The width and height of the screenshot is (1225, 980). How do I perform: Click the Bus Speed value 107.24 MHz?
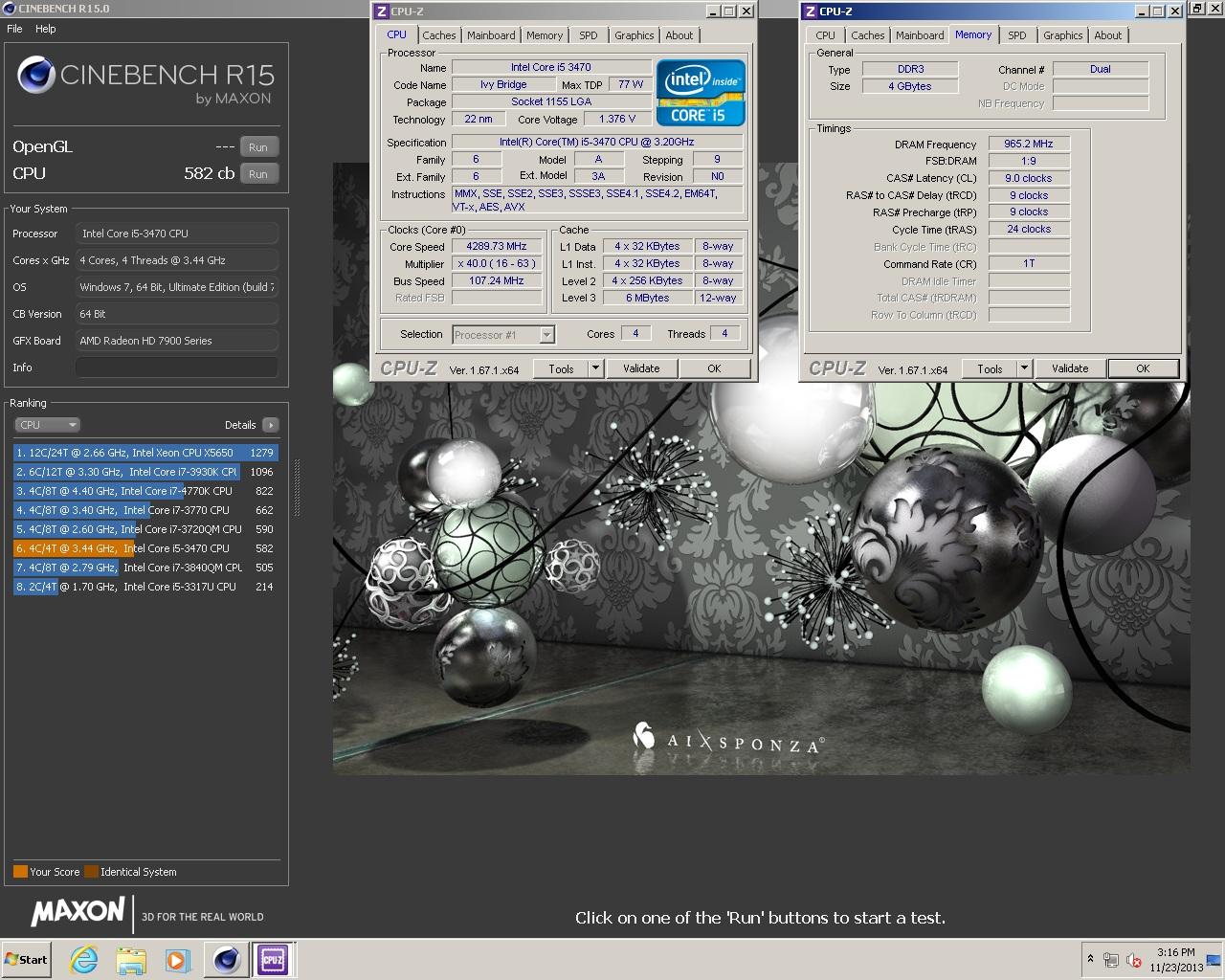[497, 280]
